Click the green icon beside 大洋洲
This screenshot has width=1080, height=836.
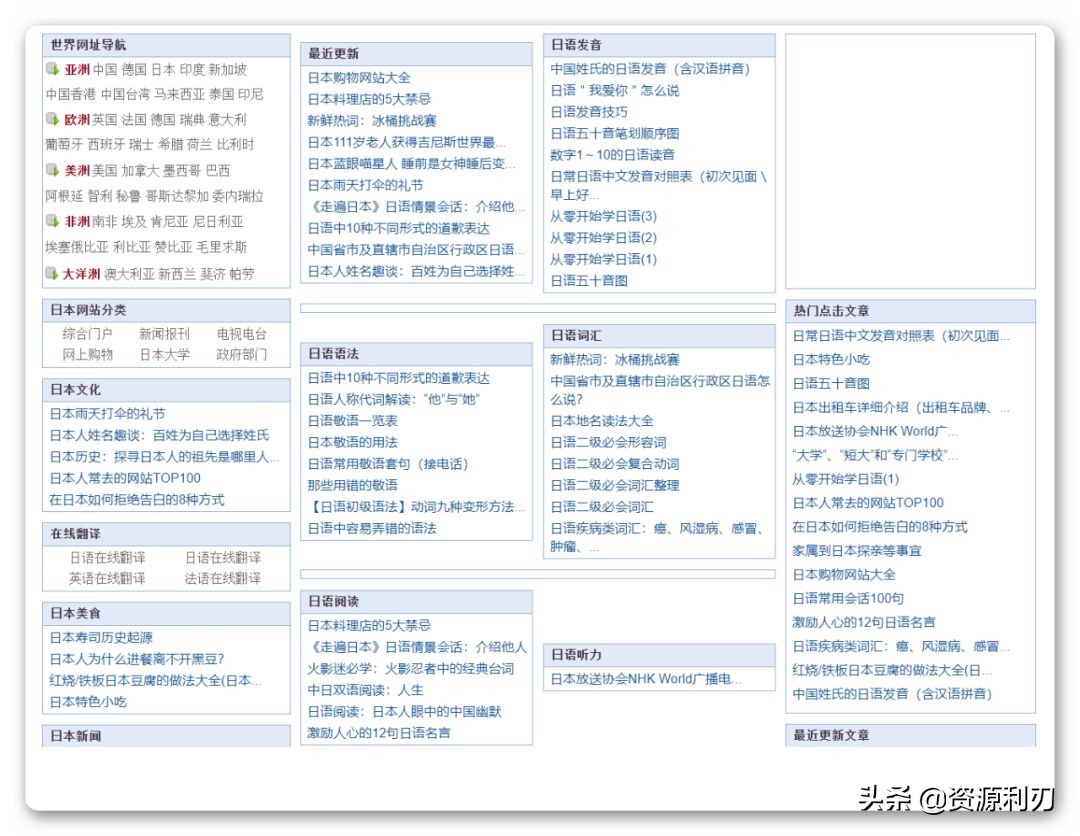point(51,272)
